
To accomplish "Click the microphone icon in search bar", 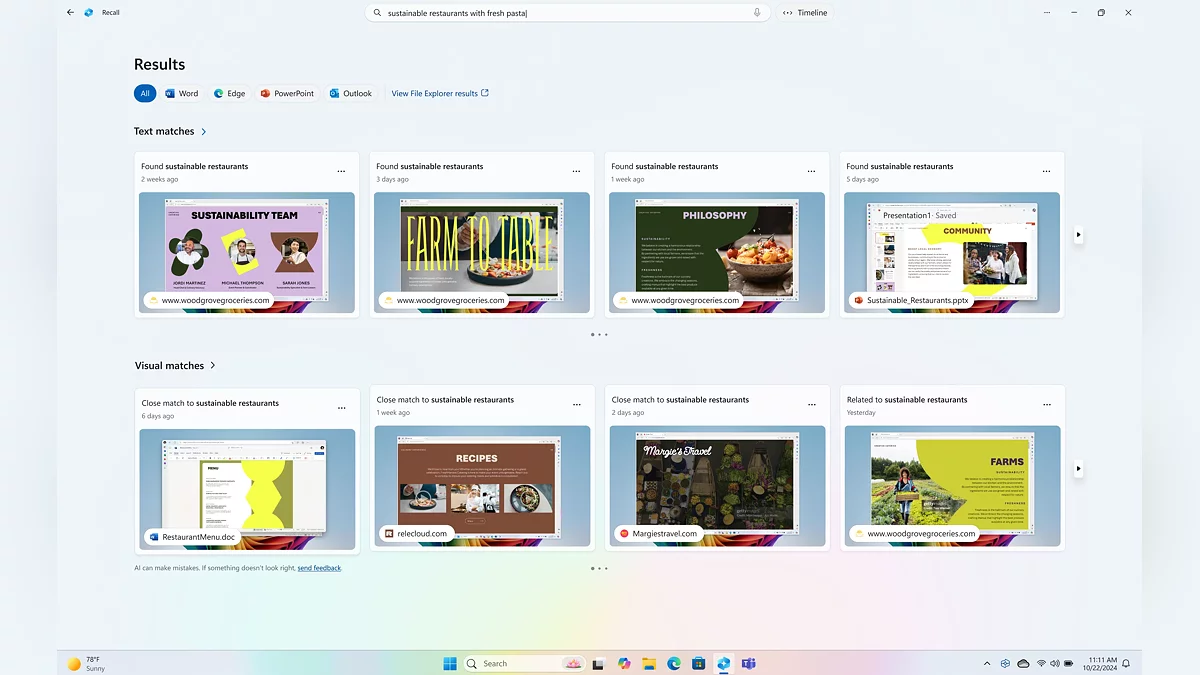I will (757, 13).
